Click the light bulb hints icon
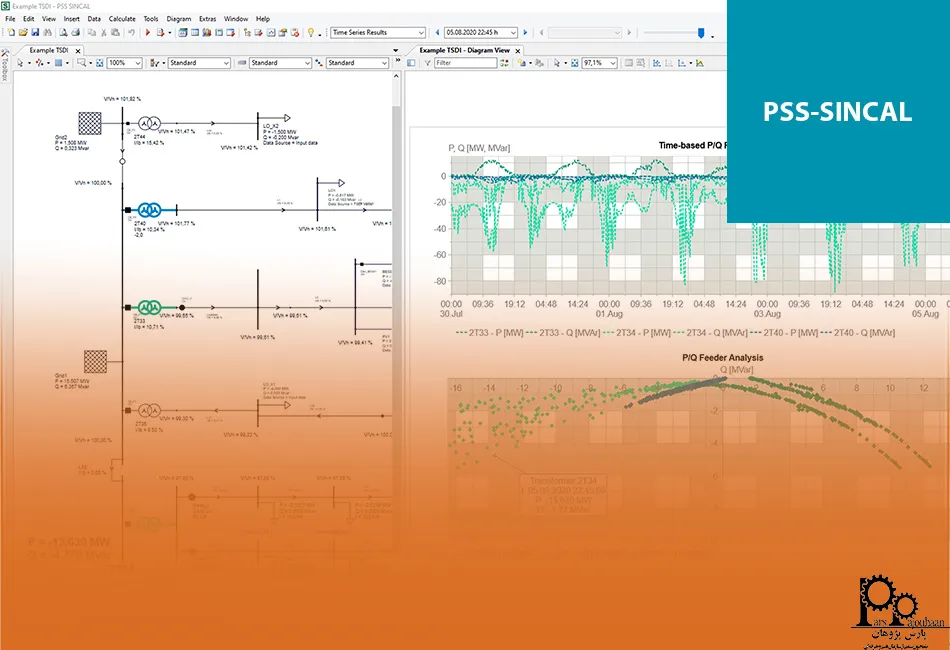The height and width of the screenshot is (650, 950). (310, 33)
